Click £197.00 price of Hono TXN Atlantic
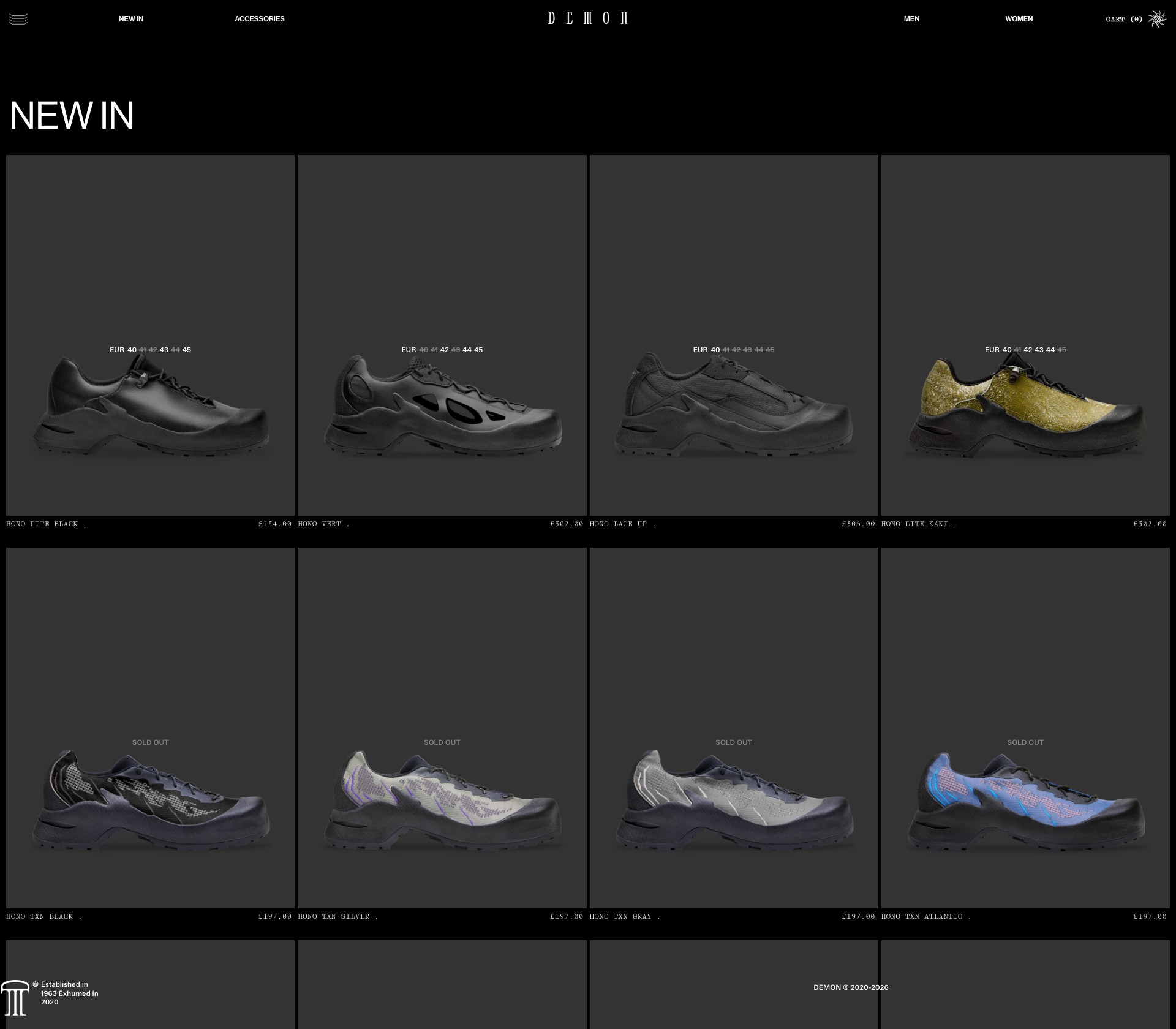The width and height of the screenshot is (1176, 1029). [x=1150, y=916]
